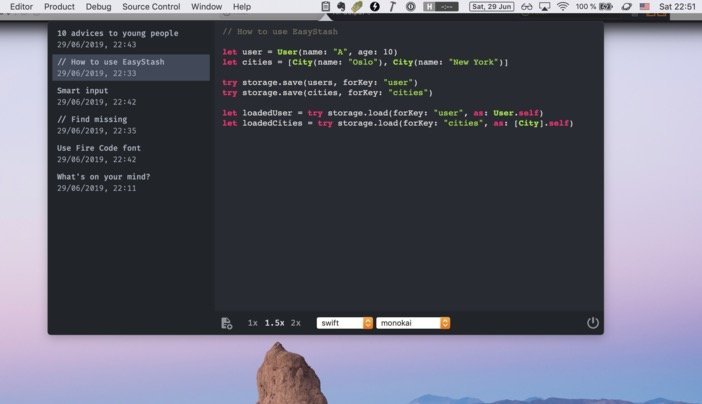Viewport: 702px width, 404px height.
Task: Click the H code snippet menu bar item
Action: point(441,6)
